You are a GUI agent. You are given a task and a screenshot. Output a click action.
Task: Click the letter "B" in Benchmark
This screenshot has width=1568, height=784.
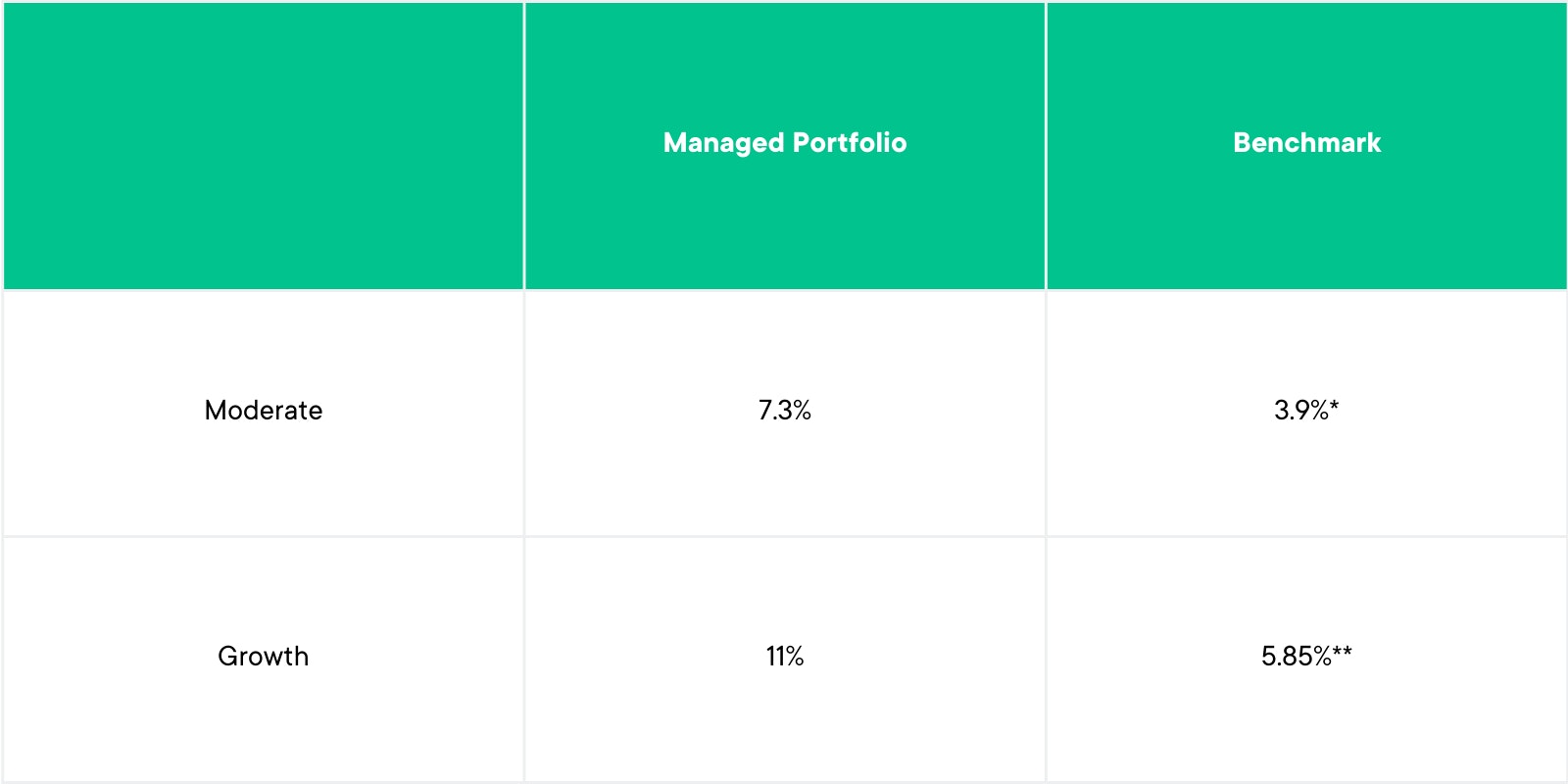[x=1242, y=143]
